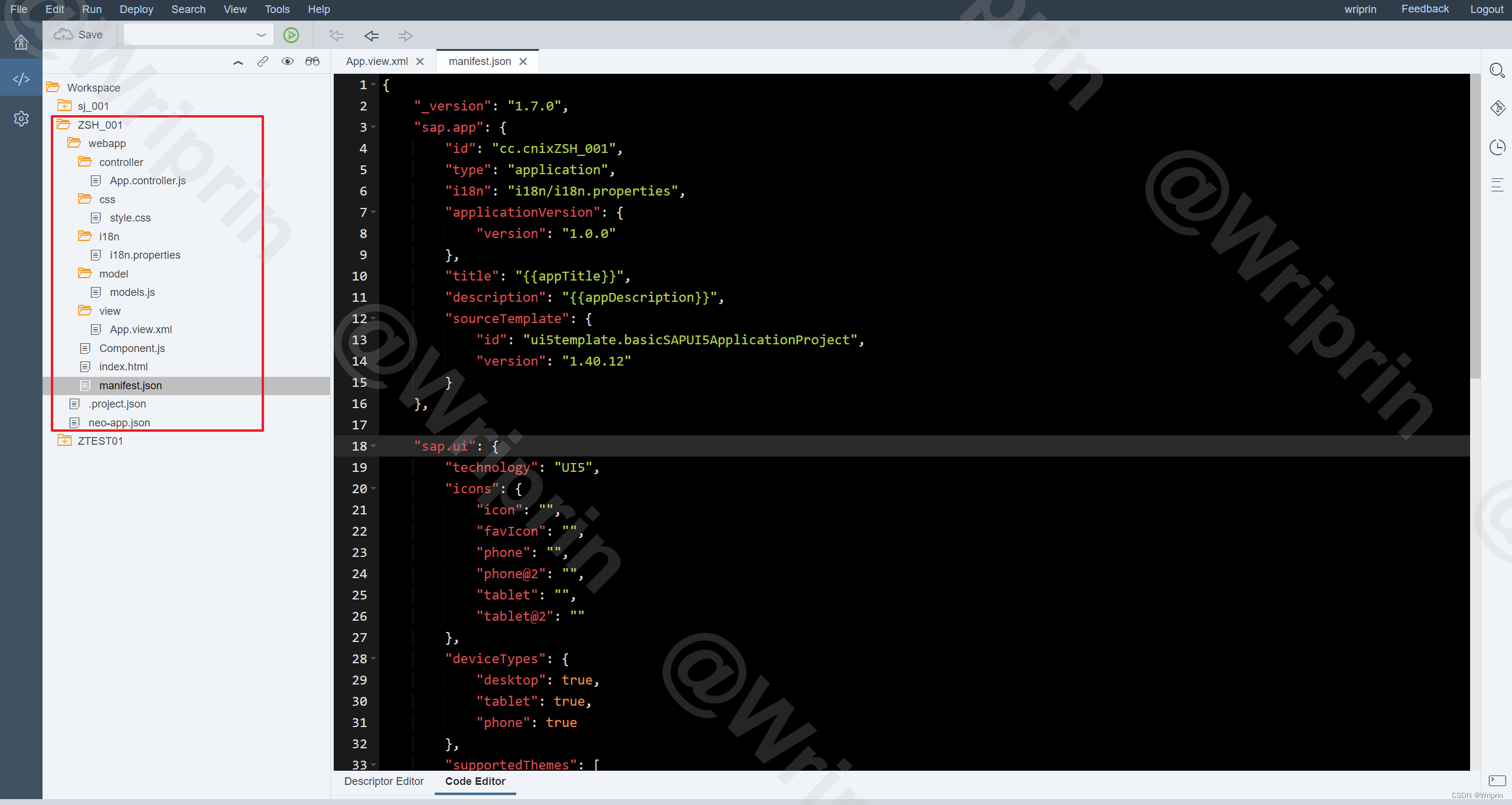Expand the ZSH_001 project folder

tap(99, 124)
